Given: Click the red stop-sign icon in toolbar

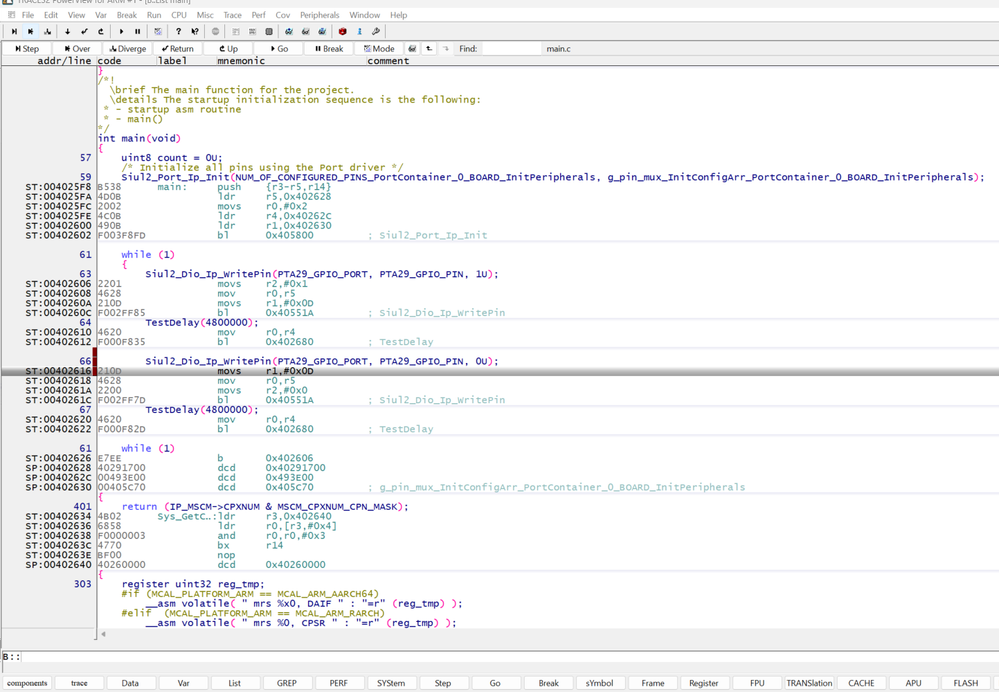Looking at the screenshot, I should point(342,32).
